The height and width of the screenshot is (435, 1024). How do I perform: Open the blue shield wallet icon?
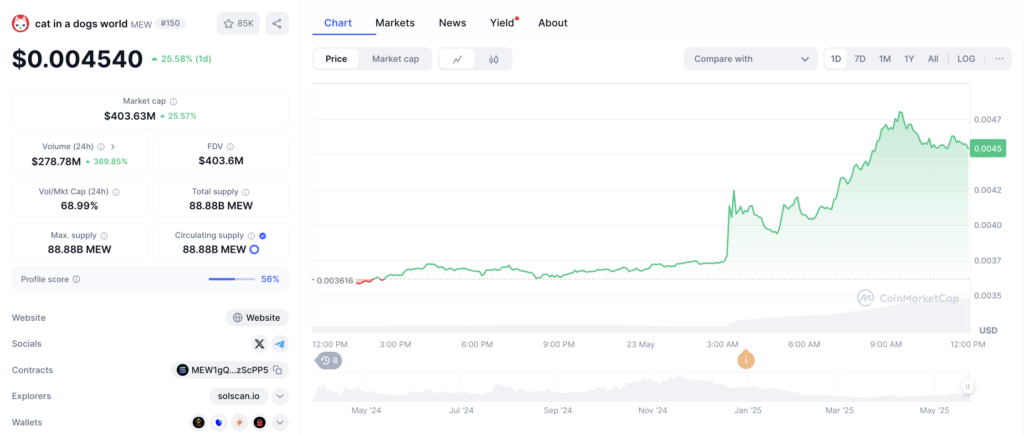(x=219, y=423)
